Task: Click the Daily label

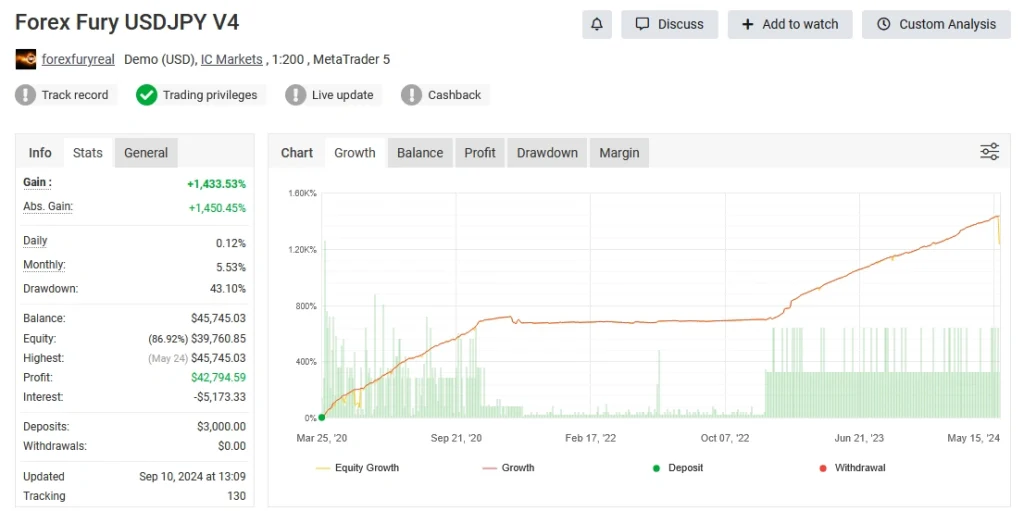Action: pyautogui.click(x=35, y=240)
